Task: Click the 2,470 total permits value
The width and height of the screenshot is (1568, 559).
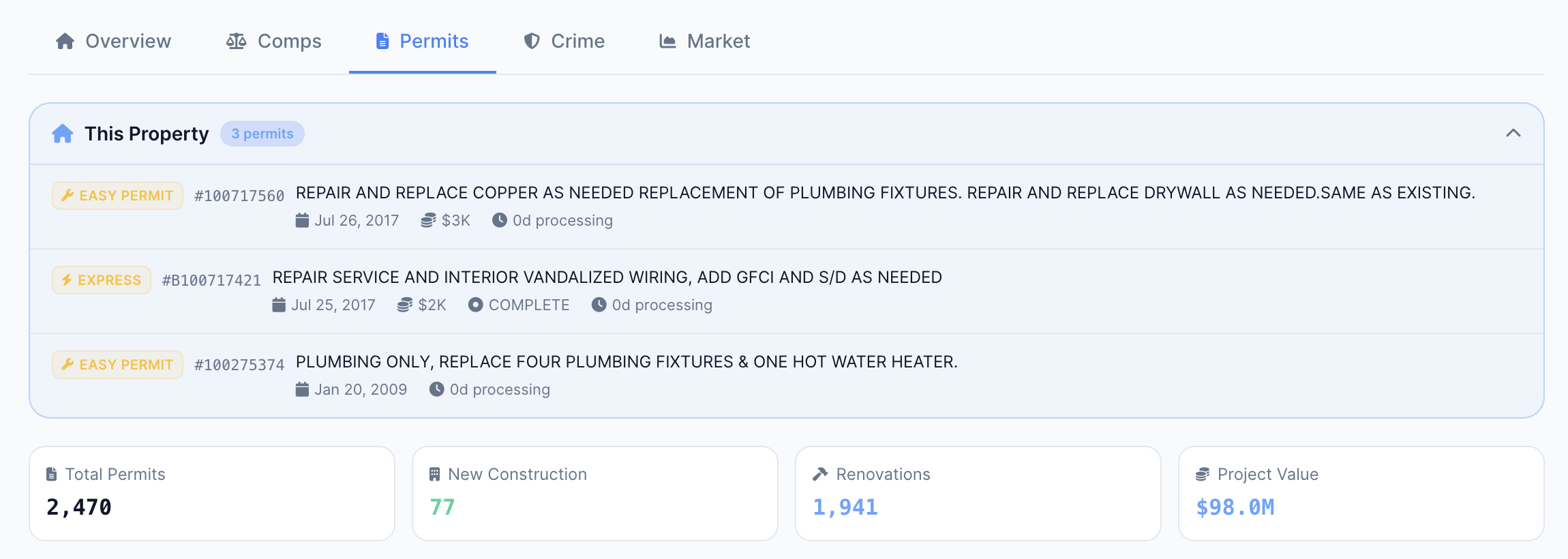Action: 79,508
